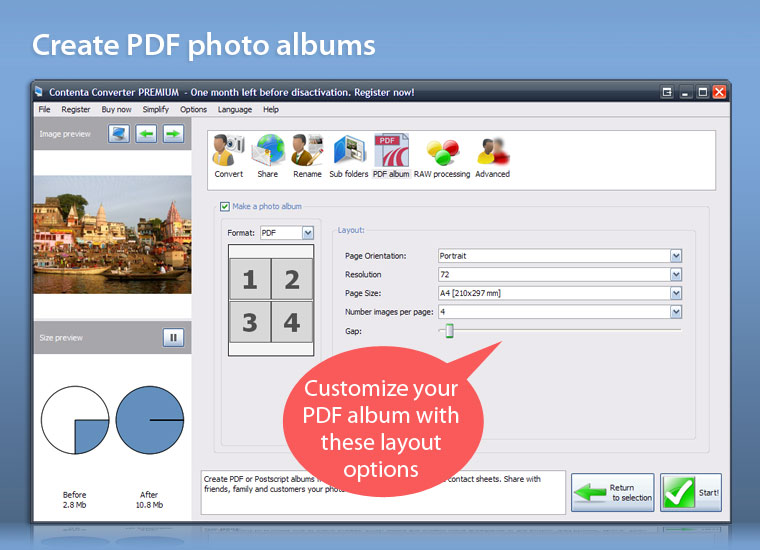Open the Page Orientation dropdown
The width and height of the screenshot is (760, 550).
[676, 256]
